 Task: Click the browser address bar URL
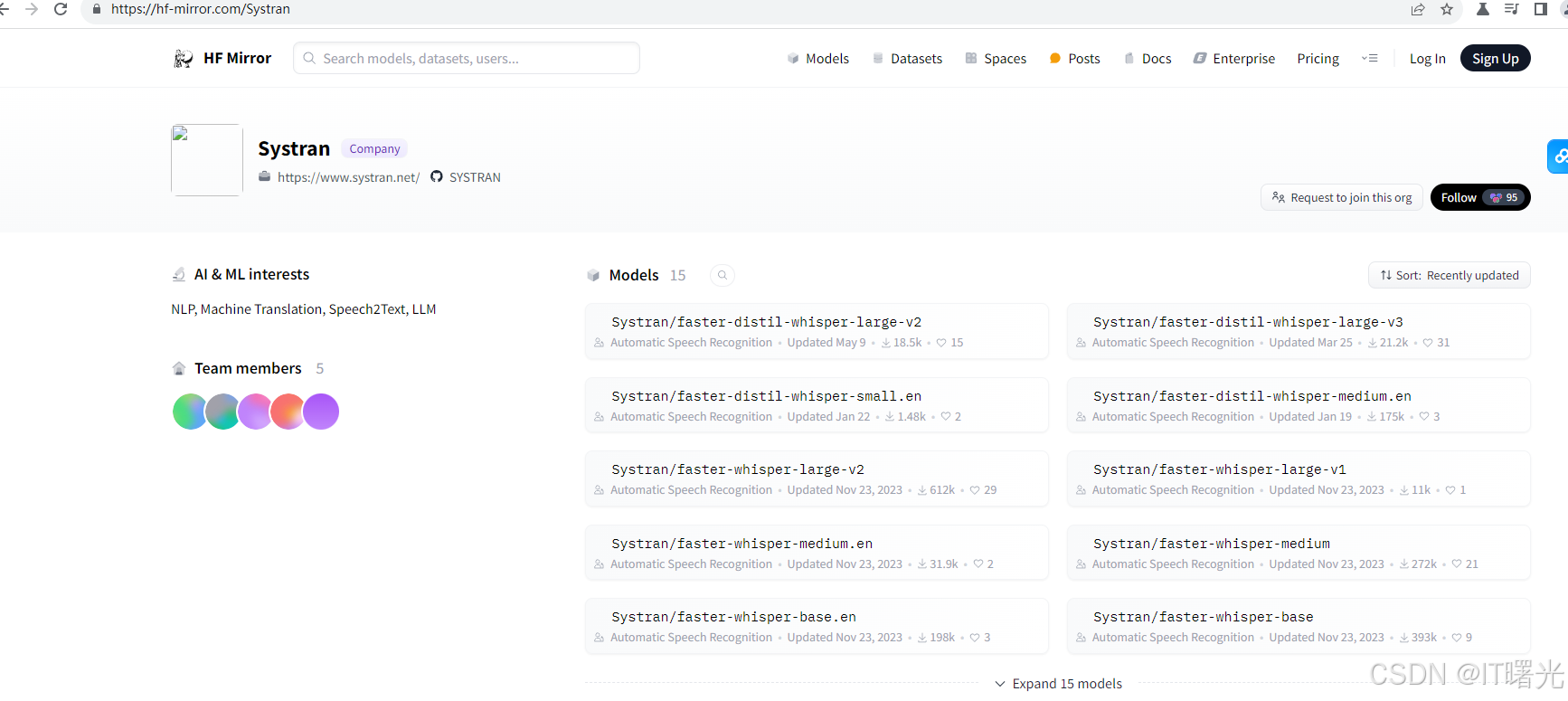click(200, 9)
